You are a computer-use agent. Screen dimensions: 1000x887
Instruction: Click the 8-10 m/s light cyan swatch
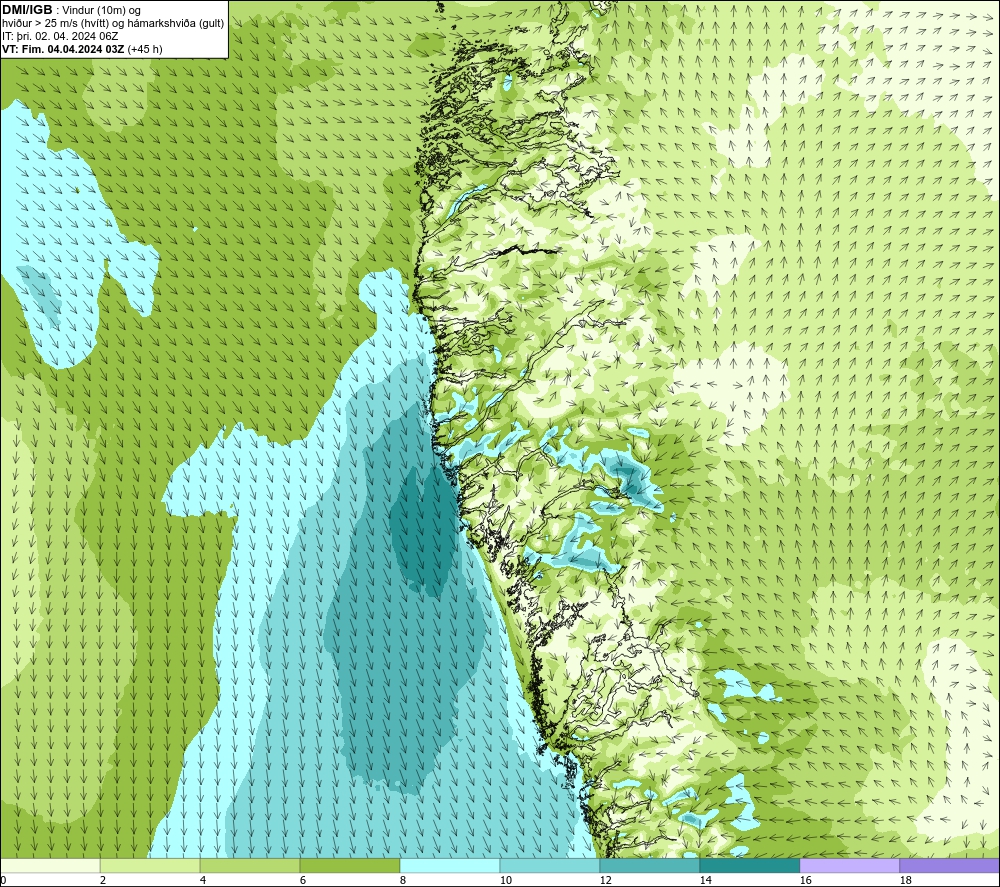point(450,865)
